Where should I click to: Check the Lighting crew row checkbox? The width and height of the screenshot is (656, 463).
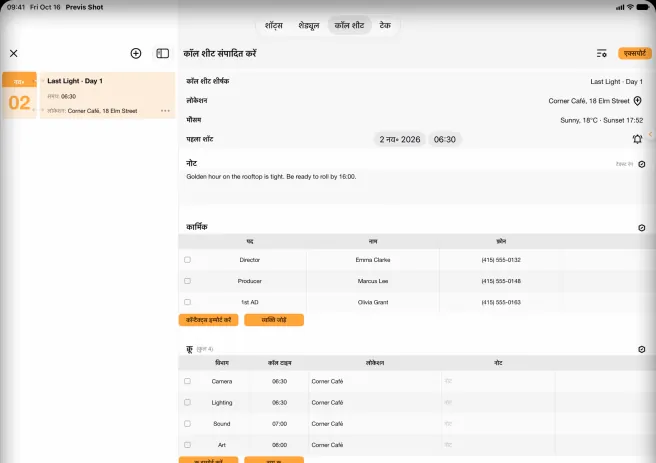click(x=187, y=402)
